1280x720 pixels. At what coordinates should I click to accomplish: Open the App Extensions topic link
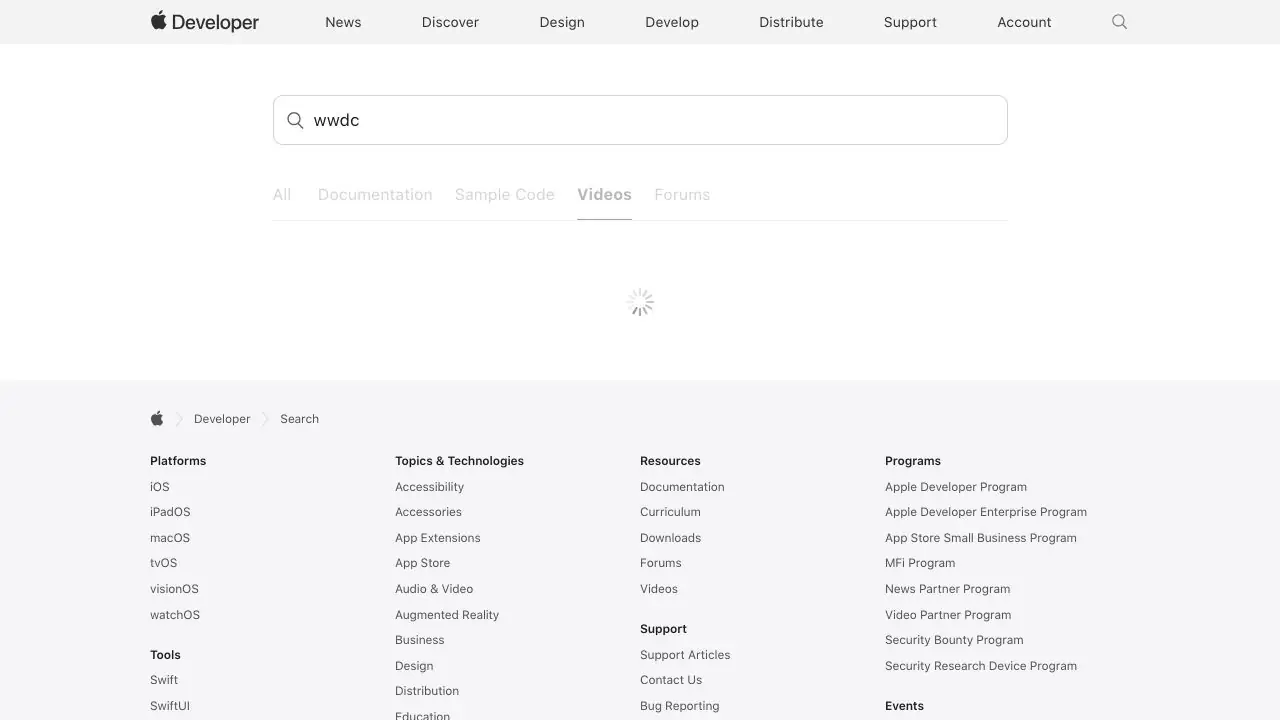click(437, 538)
